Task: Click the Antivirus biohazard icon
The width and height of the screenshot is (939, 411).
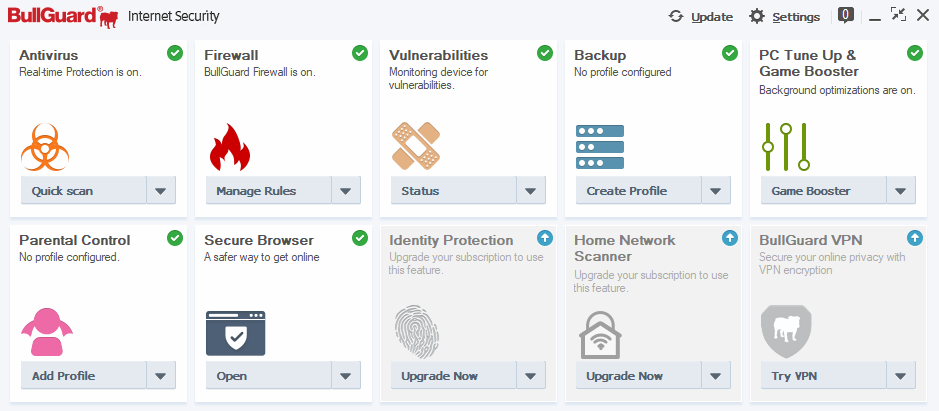Action: 45,148
